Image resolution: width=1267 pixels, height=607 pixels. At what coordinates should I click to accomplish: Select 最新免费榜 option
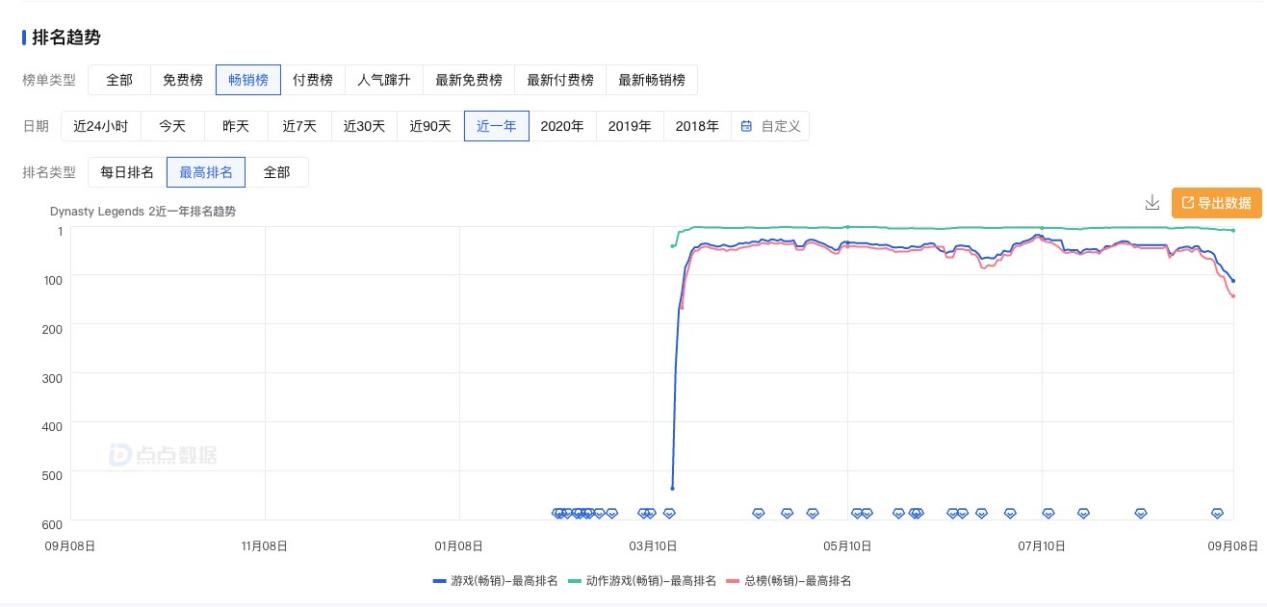click(x=468, y=80)
